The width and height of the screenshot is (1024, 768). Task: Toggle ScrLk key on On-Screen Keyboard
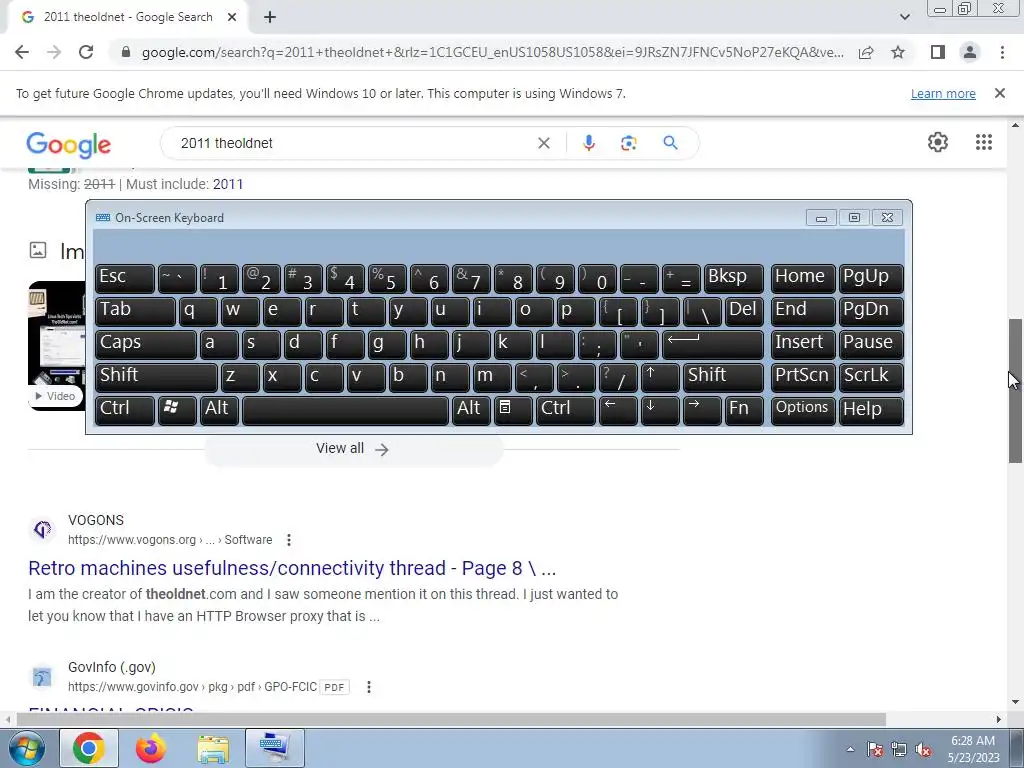click(x=871, y=377)
